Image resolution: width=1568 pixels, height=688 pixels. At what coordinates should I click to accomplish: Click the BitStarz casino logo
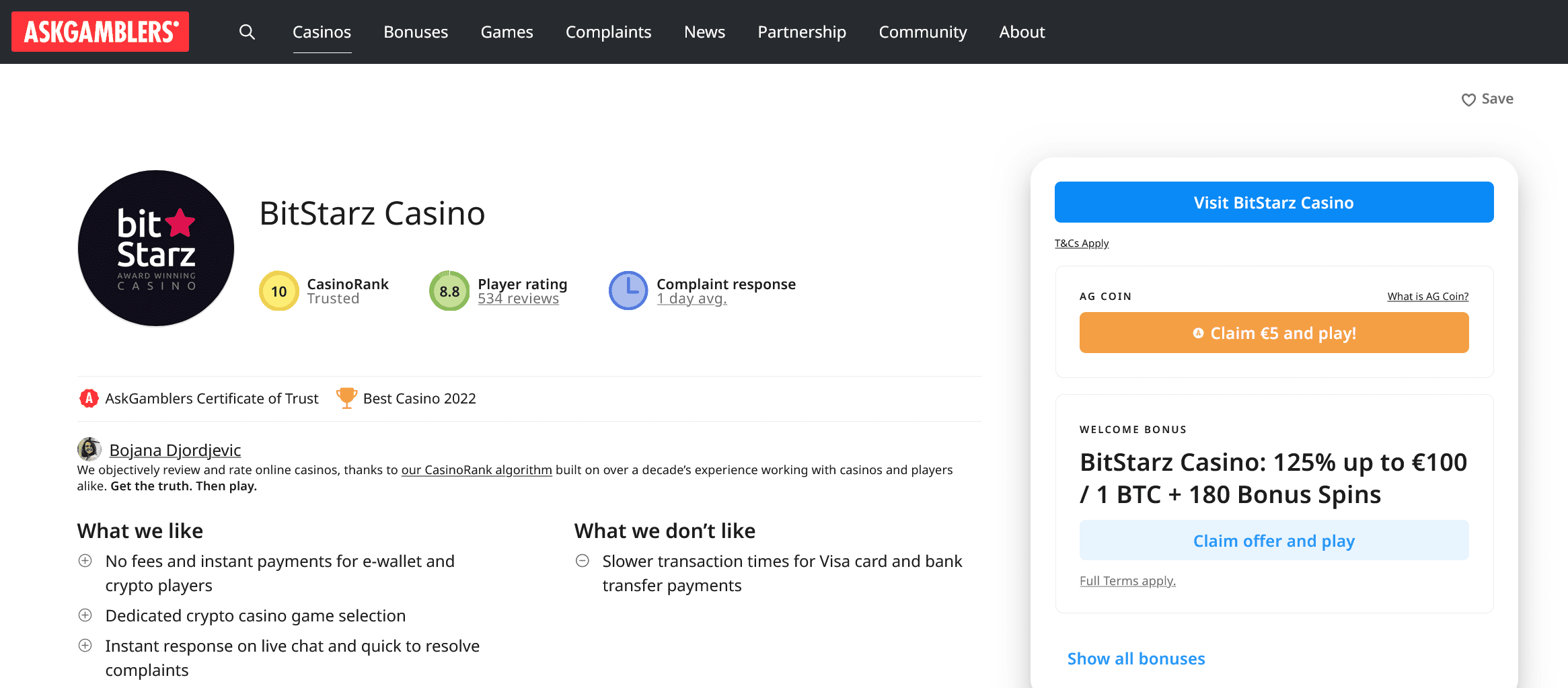(x=156, y=248)
